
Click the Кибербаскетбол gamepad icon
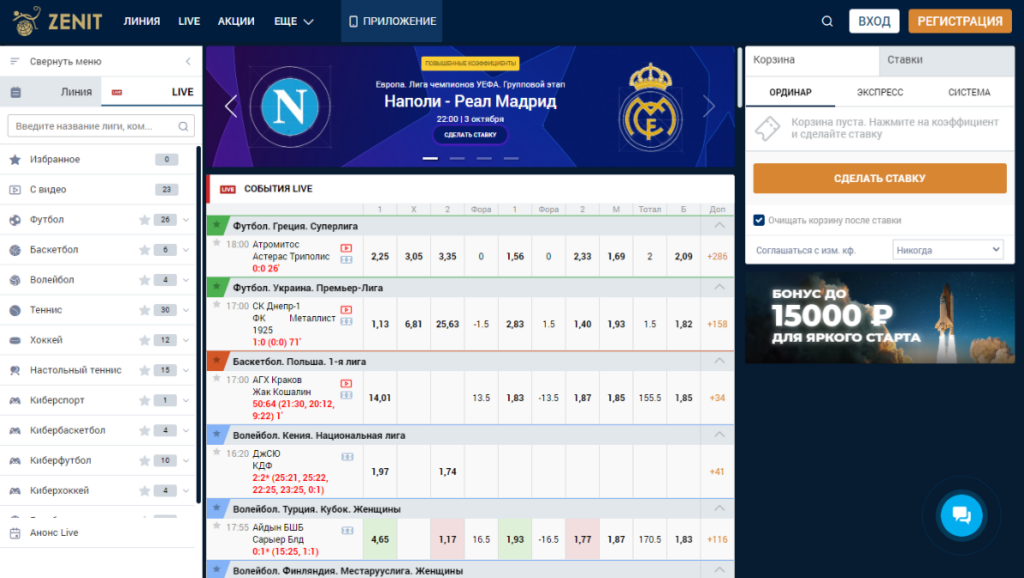[15, 430]
